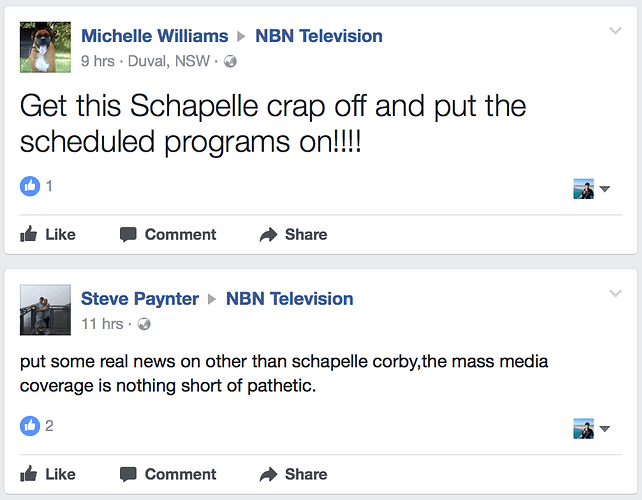642x500 pixels.
Task: Comment on Steve Paynter's post
Action: pyautogui.click(x=168, y=474)
